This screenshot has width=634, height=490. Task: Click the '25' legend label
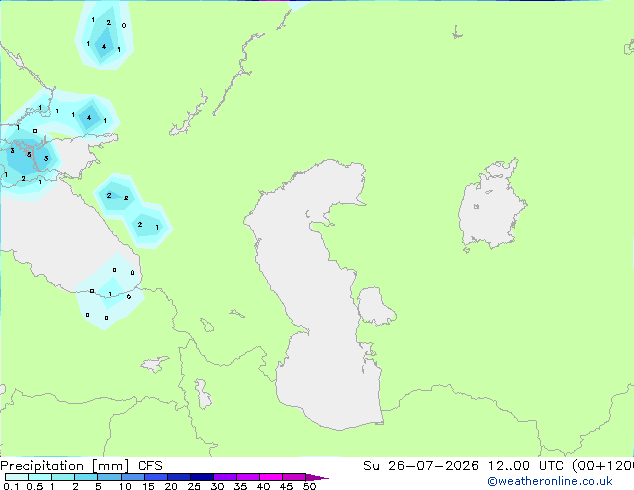coord(194,486)
